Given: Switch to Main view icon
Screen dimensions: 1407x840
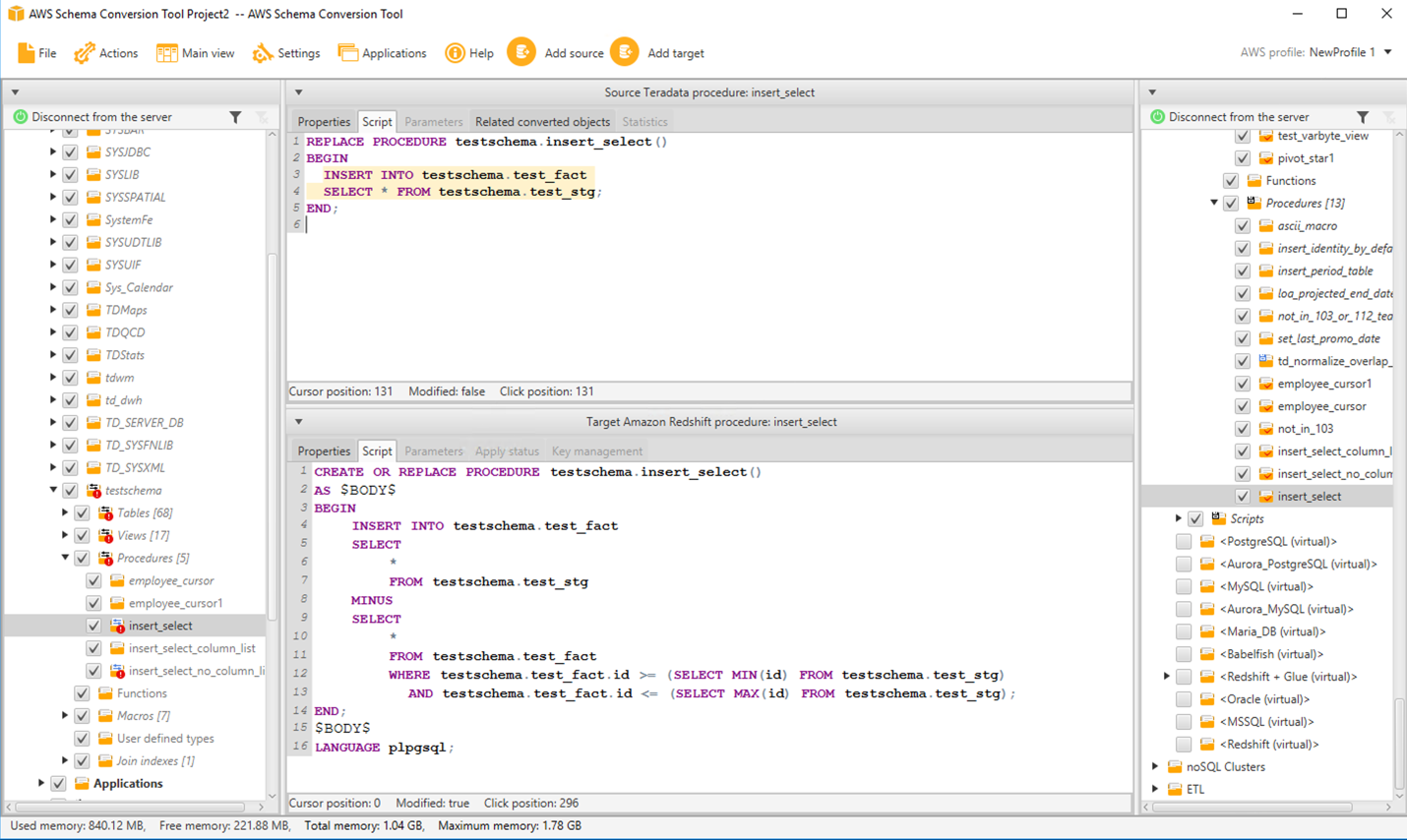Looking at the screenshot, I should [167, 53].
